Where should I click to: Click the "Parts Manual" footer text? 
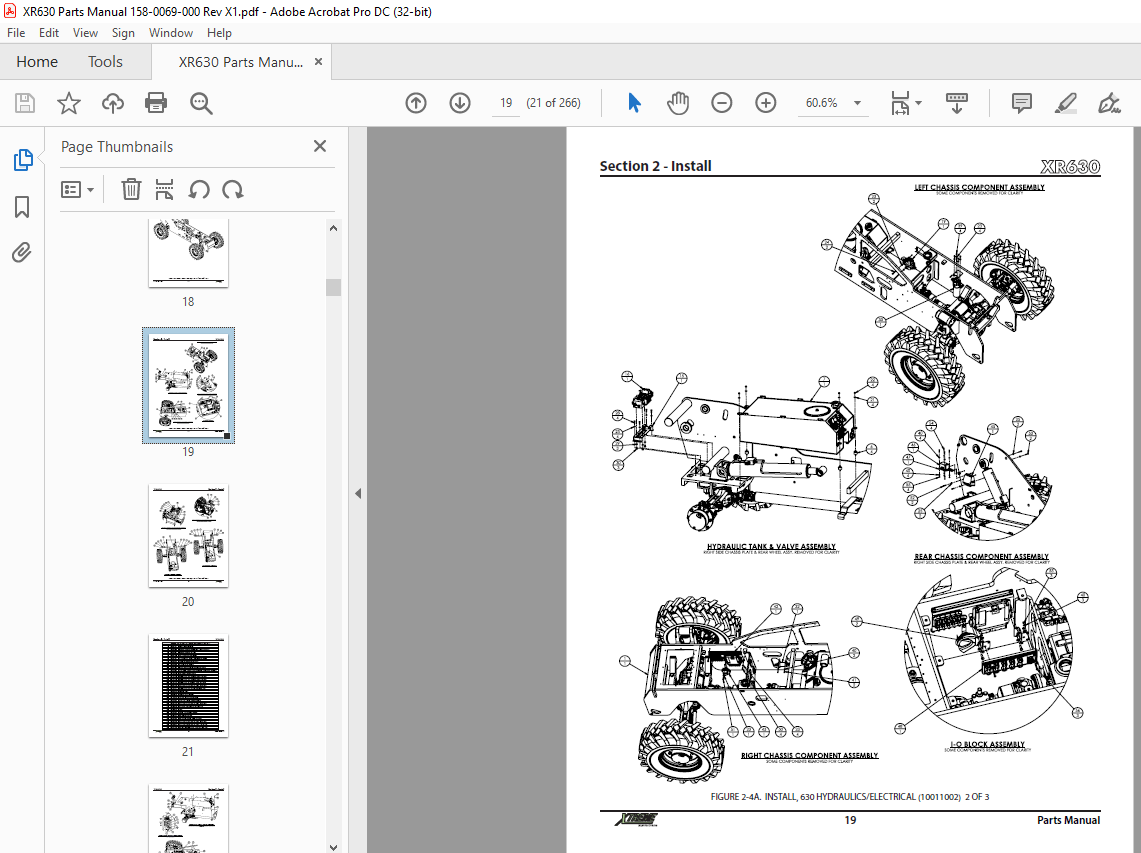click(x=1068, y=820)
